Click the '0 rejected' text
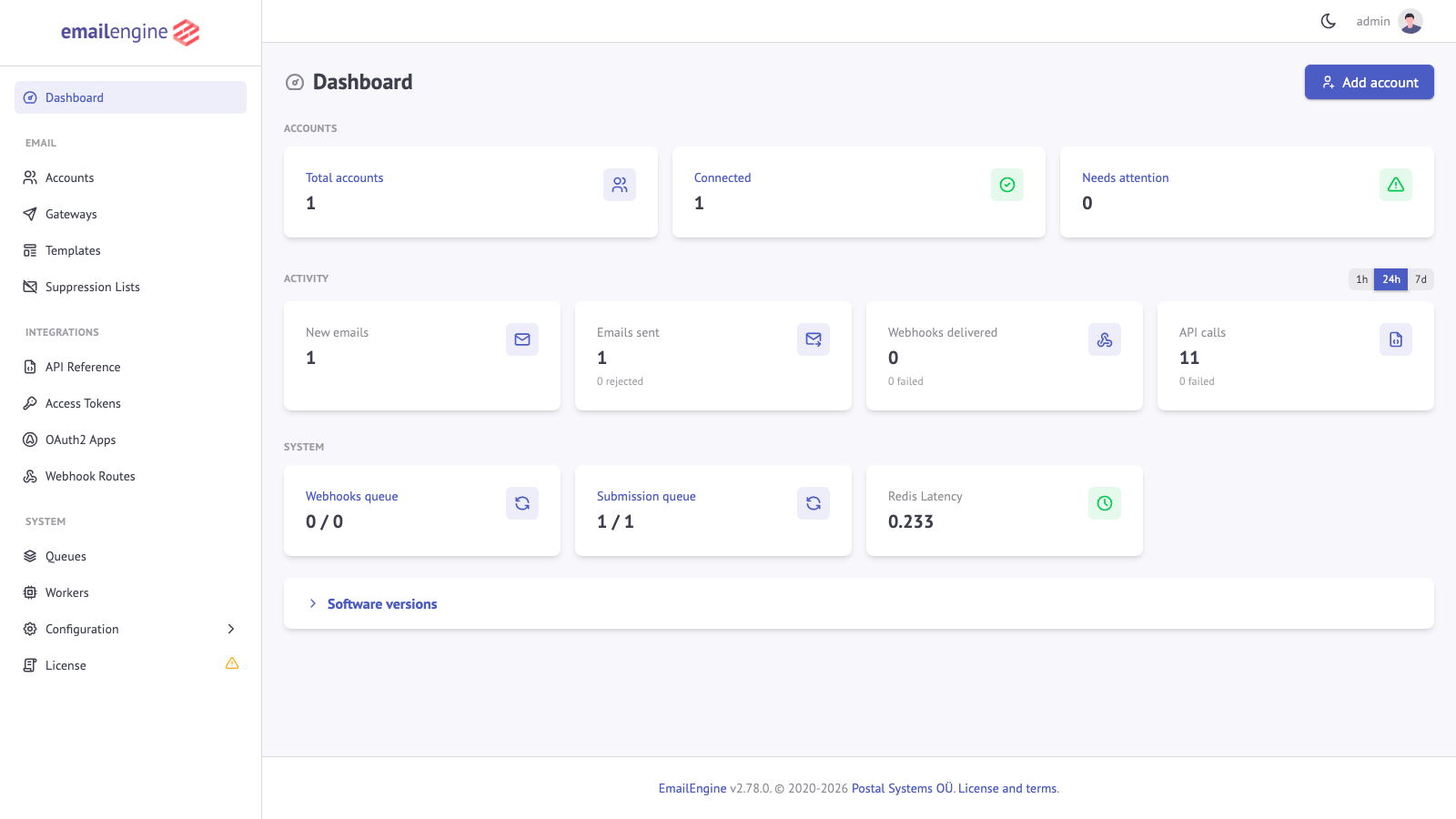 point(620,381)
